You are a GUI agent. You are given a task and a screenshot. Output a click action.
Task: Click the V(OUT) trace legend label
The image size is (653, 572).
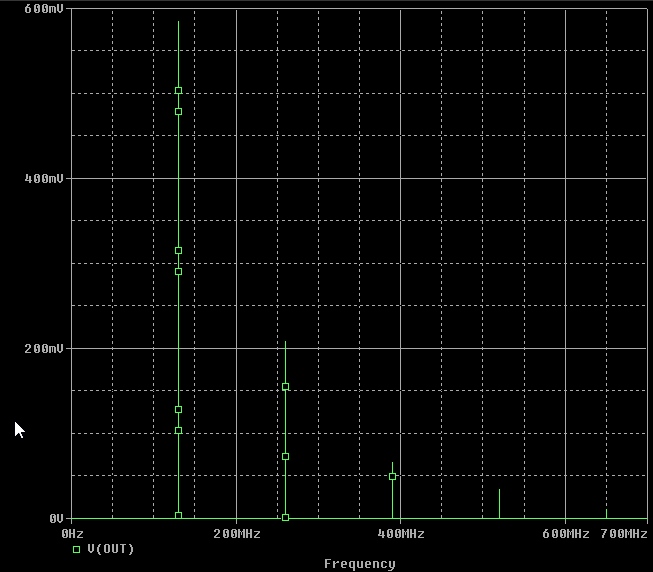coord(111,549)
